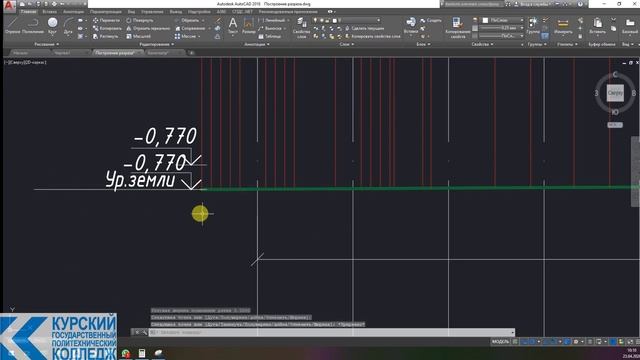640x360 pixels.
Task: Click the AutoCAD application menu logo
Action: click(x=9, y=5)
